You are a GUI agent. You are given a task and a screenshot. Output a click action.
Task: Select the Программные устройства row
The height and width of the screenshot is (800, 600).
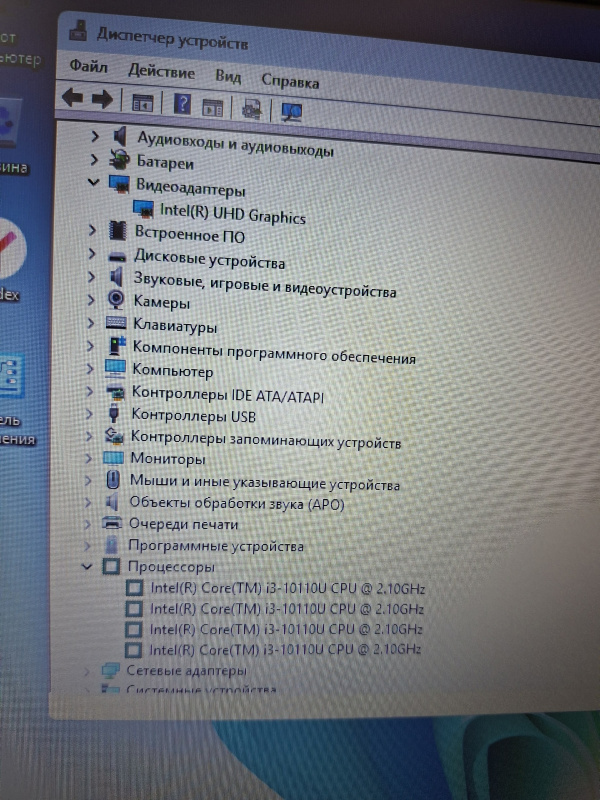click(x=215, y=546)
